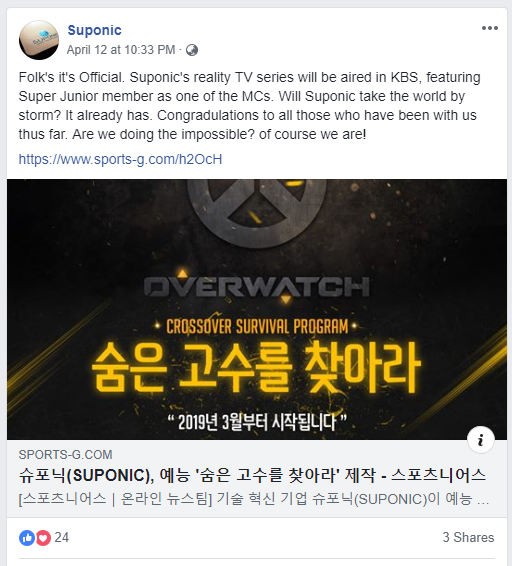Open the 3 Shares list
Image resolution: width=512 pixels, height=566 pixels.
(468, 537)
